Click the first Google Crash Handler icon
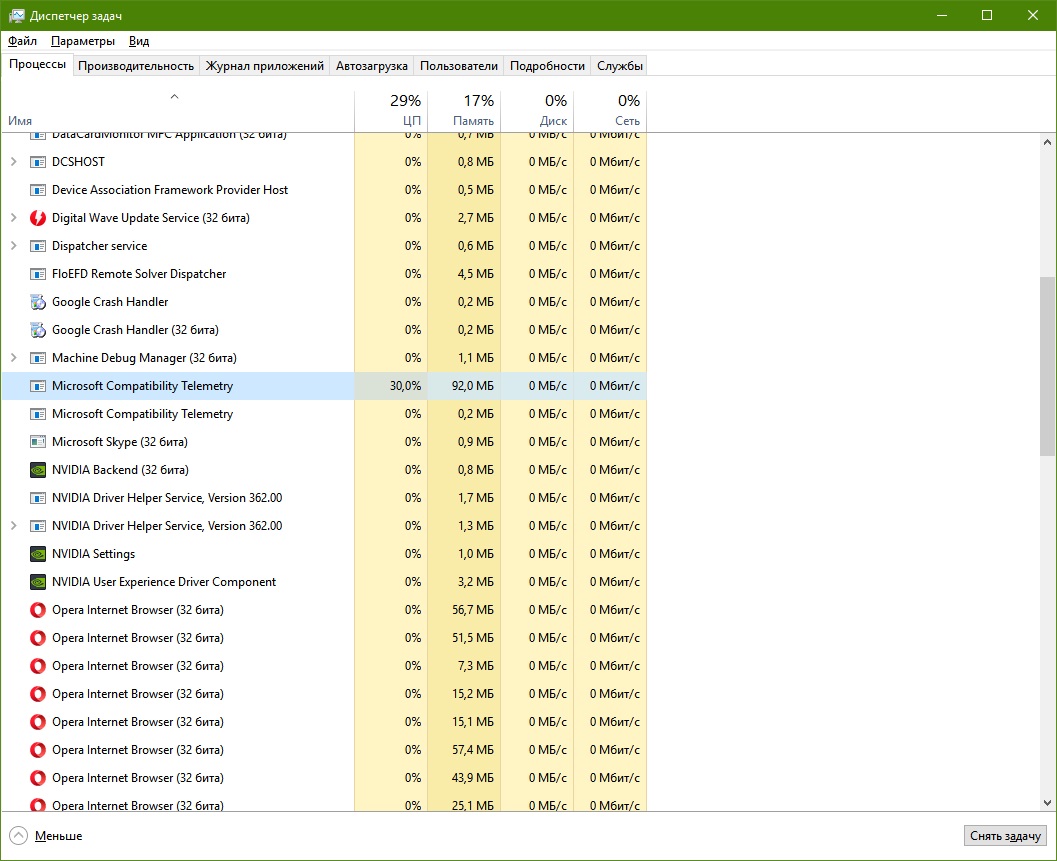 38,302
